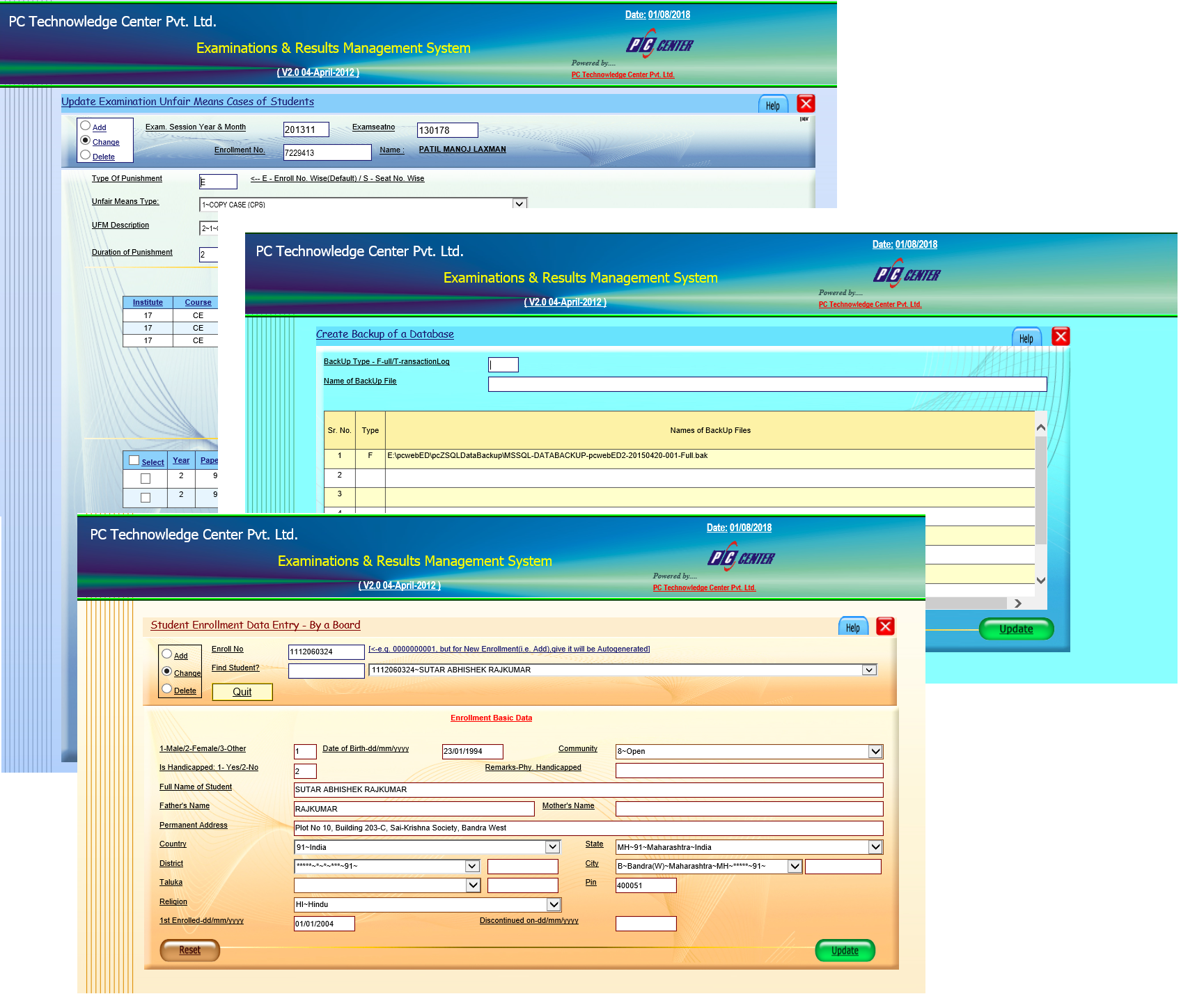Screen dimensions: 1204x994
Task: Click Help icon in Create Backup window
Action: click(1026, 338)
